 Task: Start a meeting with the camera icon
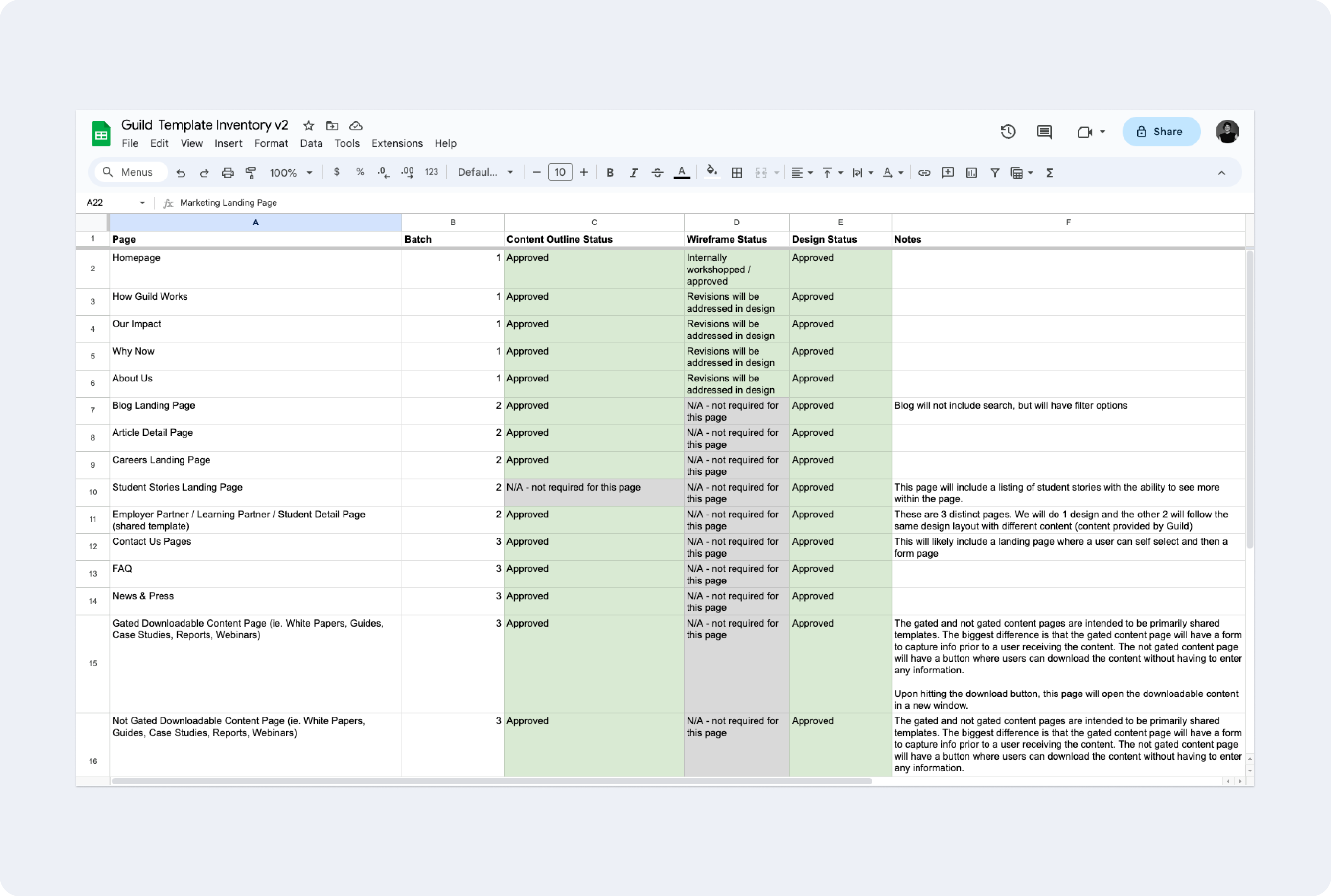[1084, 132]
